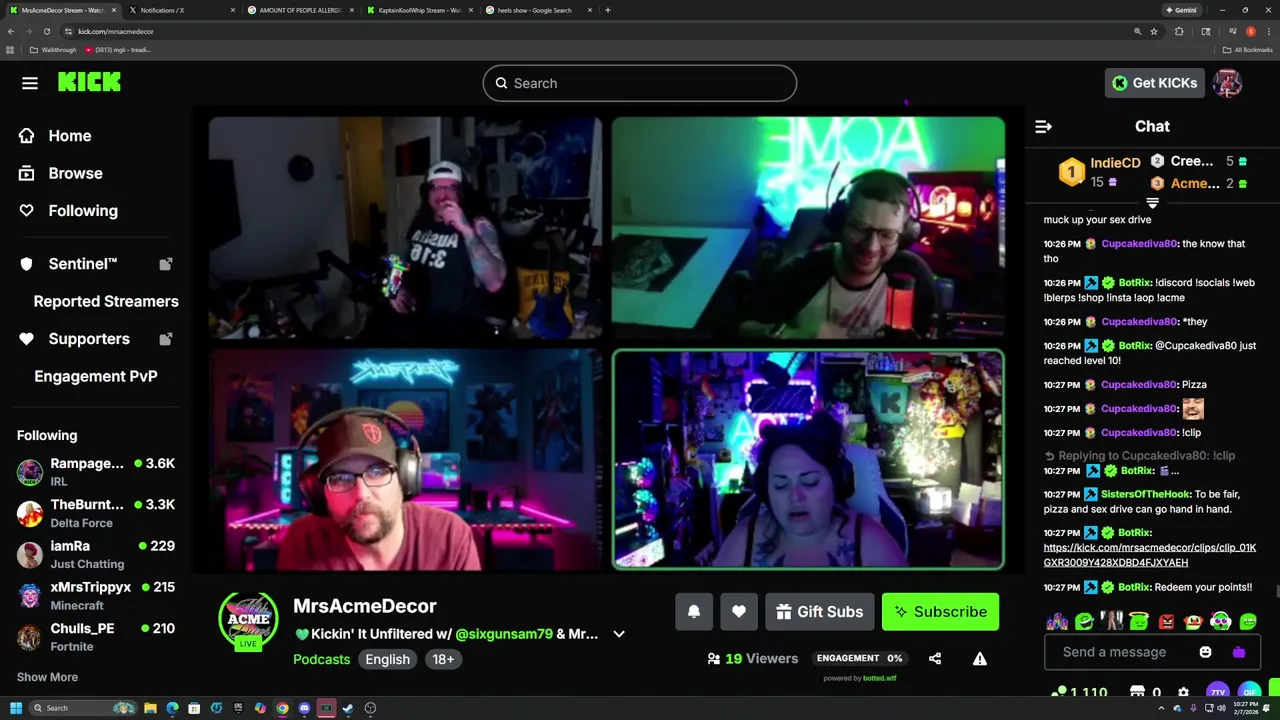Expand the chat leaderboard arrow
The width and height of the screenshot is (1280, 720).
[x=1152, y=203]
